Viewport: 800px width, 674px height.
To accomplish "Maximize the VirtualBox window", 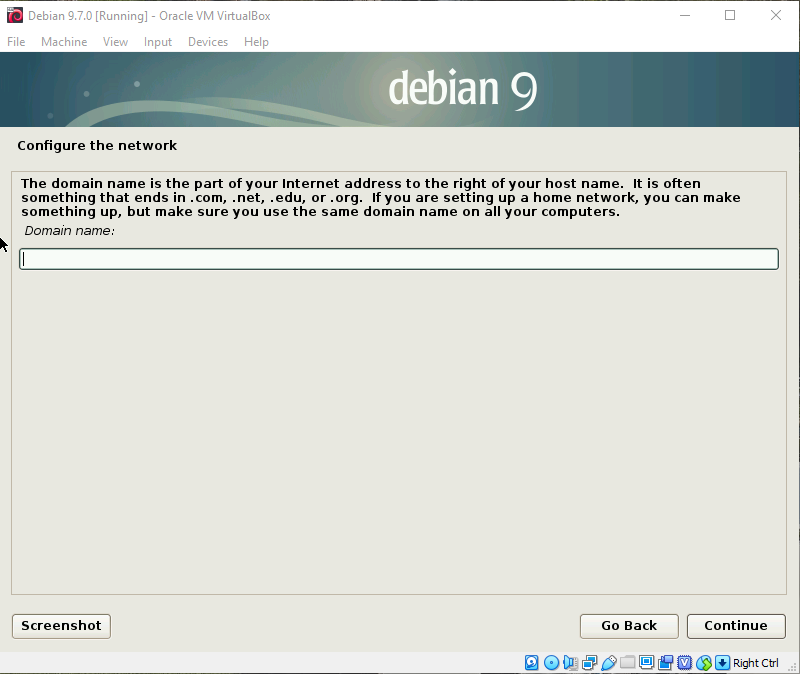I will 730,15.
